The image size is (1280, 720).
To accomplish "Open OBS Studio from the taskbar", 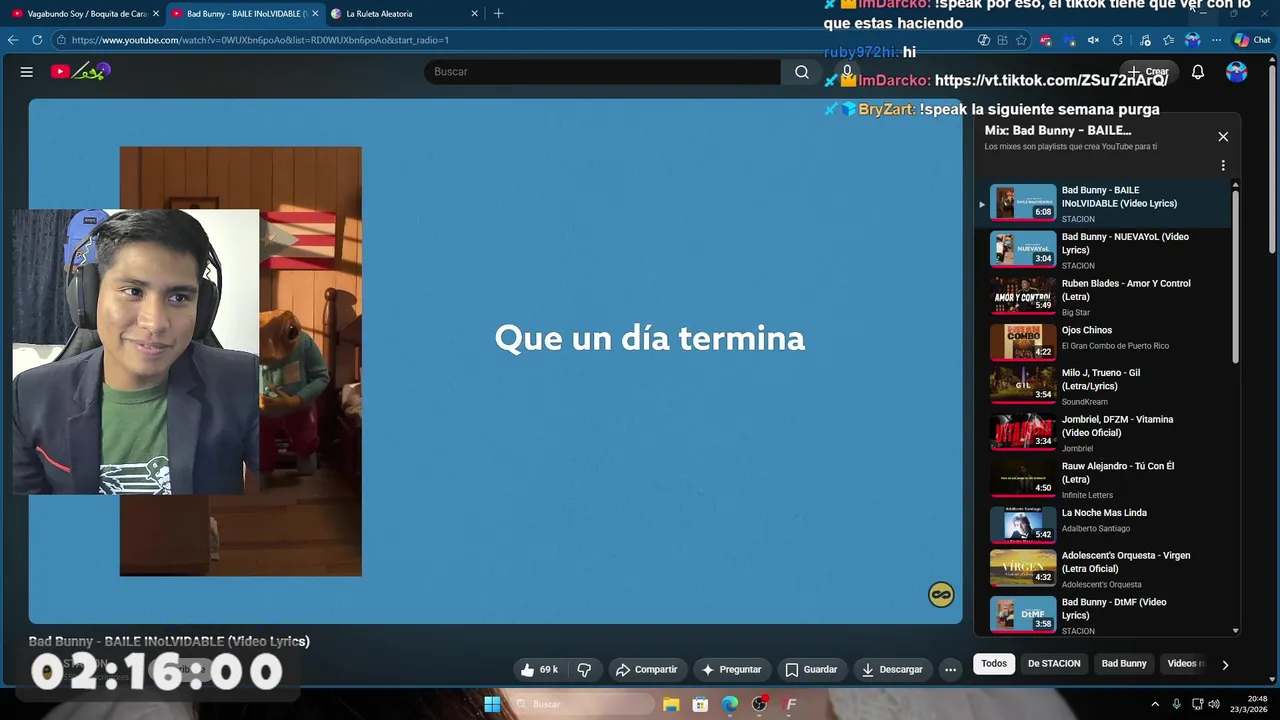I will [x=760, y=704].
